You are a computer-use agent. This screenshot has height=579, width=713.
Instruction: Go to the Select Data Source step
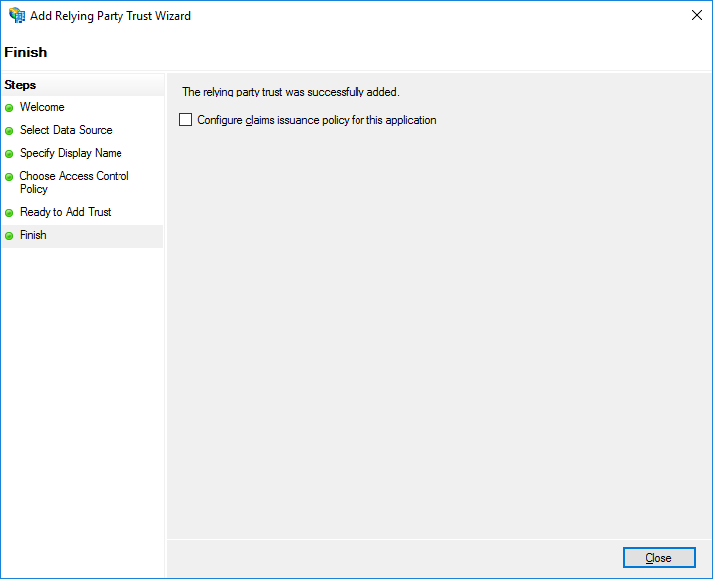click(x=66, y=130)
